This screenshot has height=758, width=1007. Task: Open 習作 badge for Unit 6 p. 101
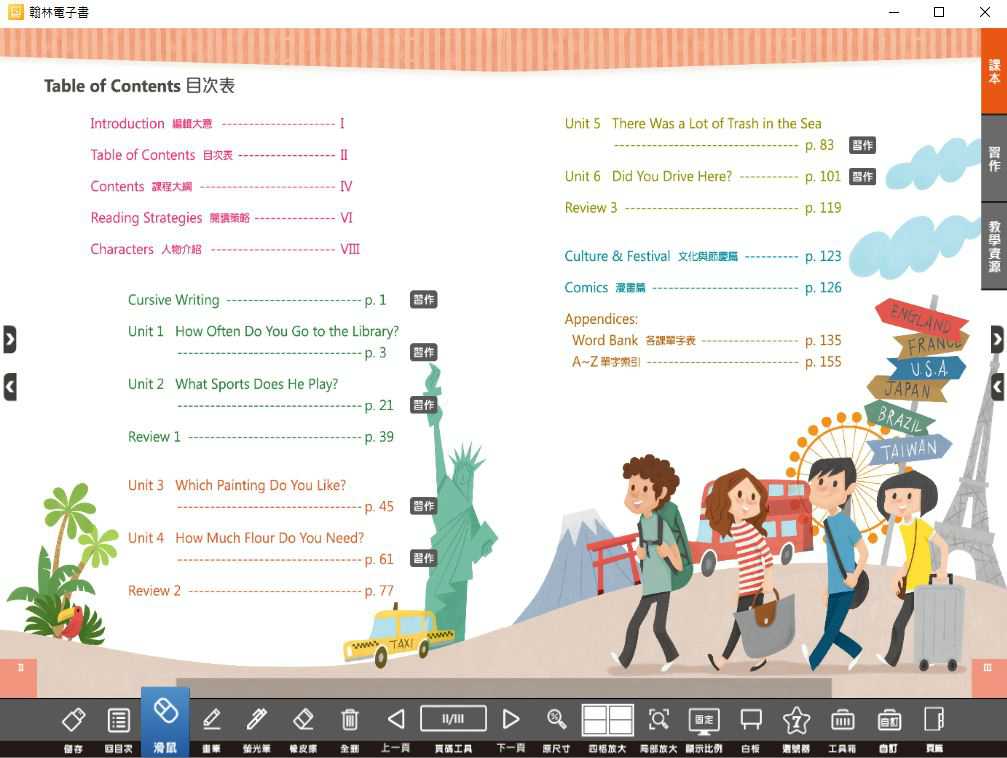tap(863, 176)
